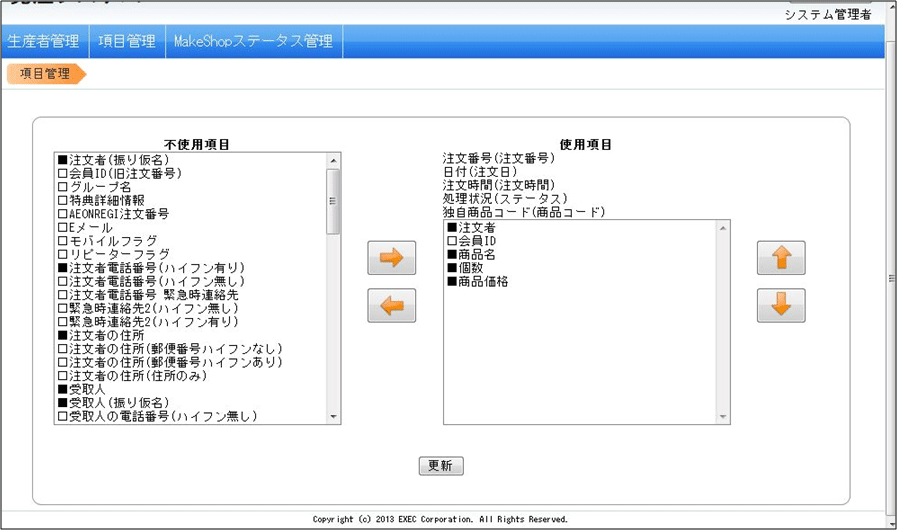The image size is (897, 530).
Task: Open the 項目管理 tab
Action: [127, 41]
